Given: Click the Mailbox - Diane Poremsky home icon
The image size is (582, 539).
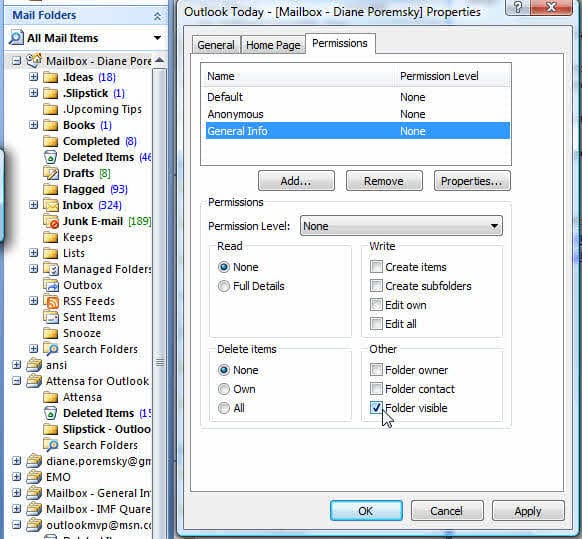Looking at the screenshot, I should (x=34, y=61).
